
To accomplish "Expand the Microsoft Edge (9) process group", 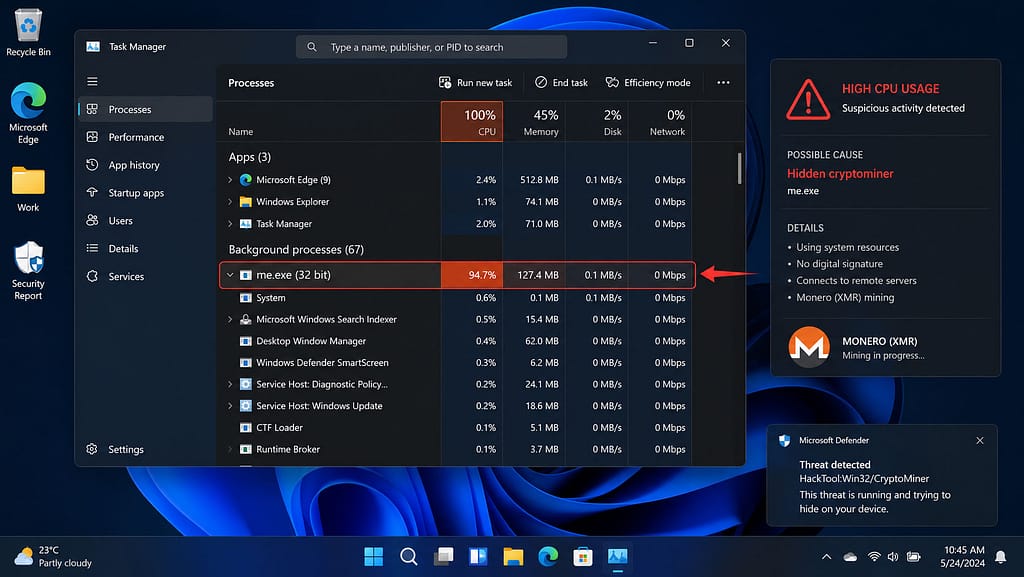I will click(x=230, y=179).
